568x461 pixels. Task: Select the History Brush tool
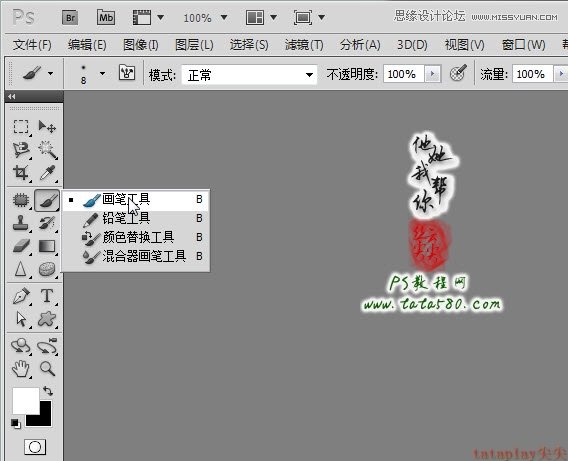[47, 223]
